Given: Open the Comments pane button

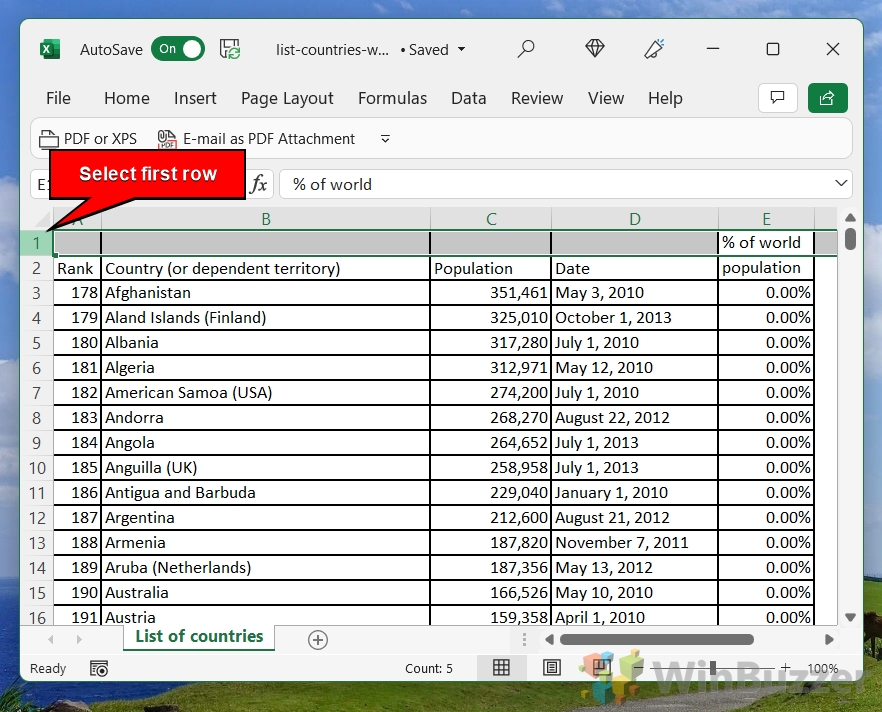Looking at the screenshot, I should (777, 98).
